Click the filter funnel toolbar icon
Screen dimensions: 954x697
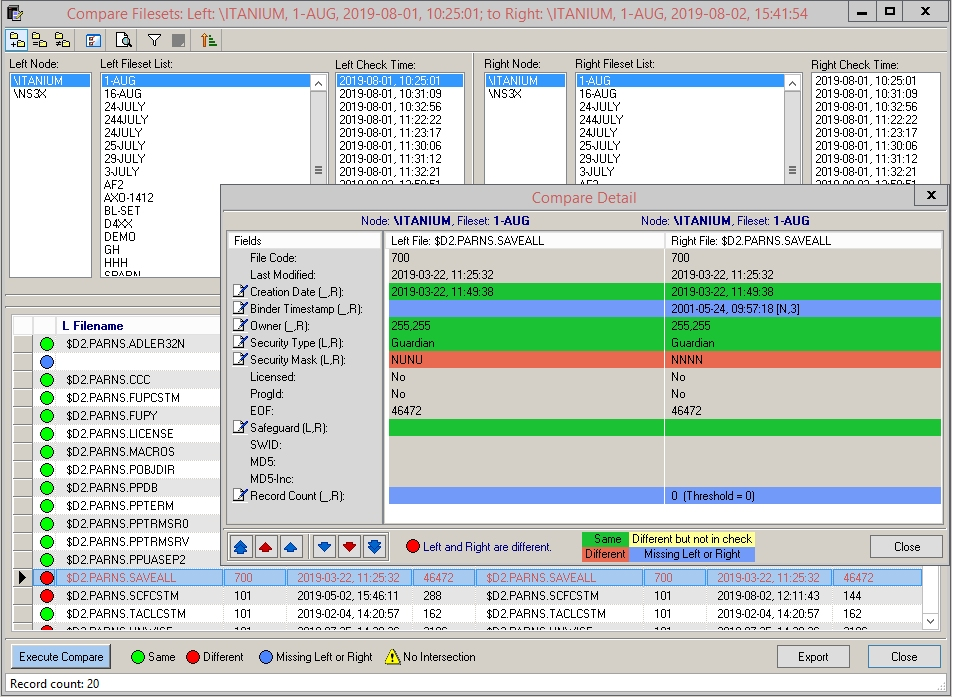(154, 40)
